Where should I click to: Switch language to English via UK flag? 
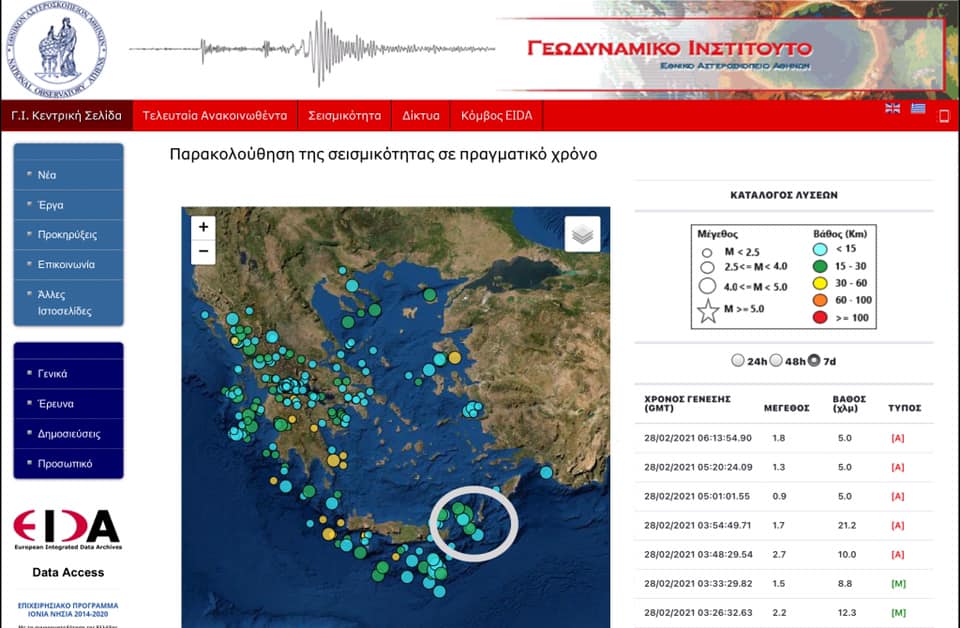click(x=893, y=109)
